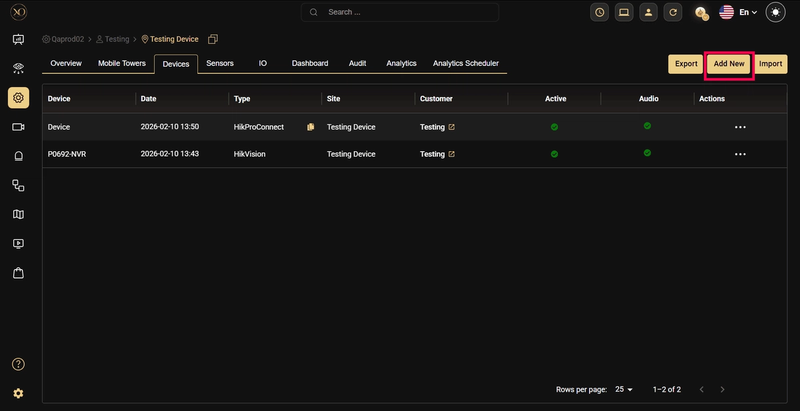
Task: Select the HikVision type cell
Action: coord(249,154)
